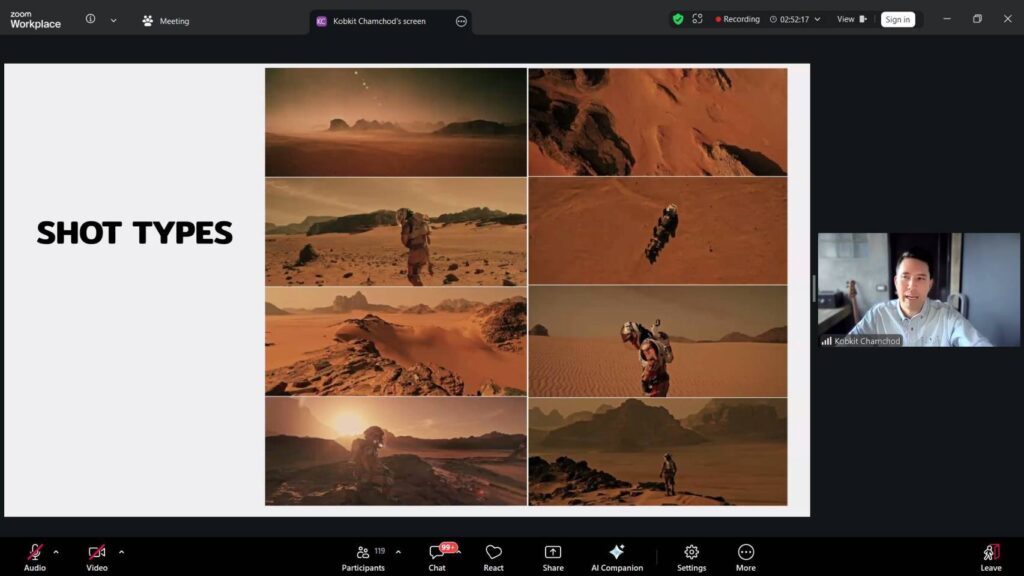Expand the dropdown beside meeting info
The height and width of the screenshot is (576, 1024).
point(114,20)
